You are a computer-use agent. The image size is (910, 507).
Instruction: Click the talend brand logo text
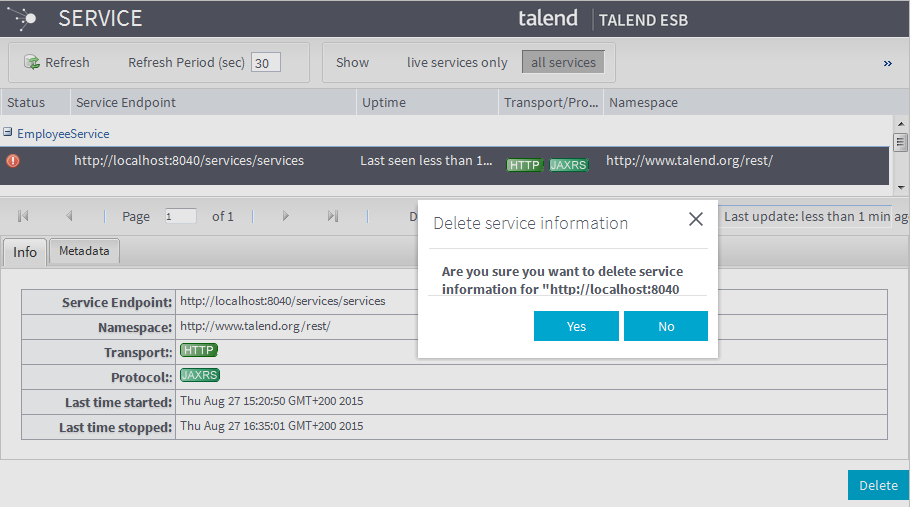click(x=547, y=18)
